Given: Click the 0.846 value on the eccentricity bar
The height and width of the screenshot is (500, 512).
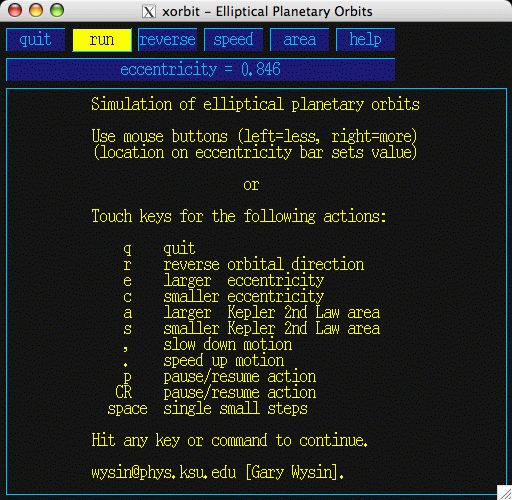Looking at the screenshot, I should [261, 69].
